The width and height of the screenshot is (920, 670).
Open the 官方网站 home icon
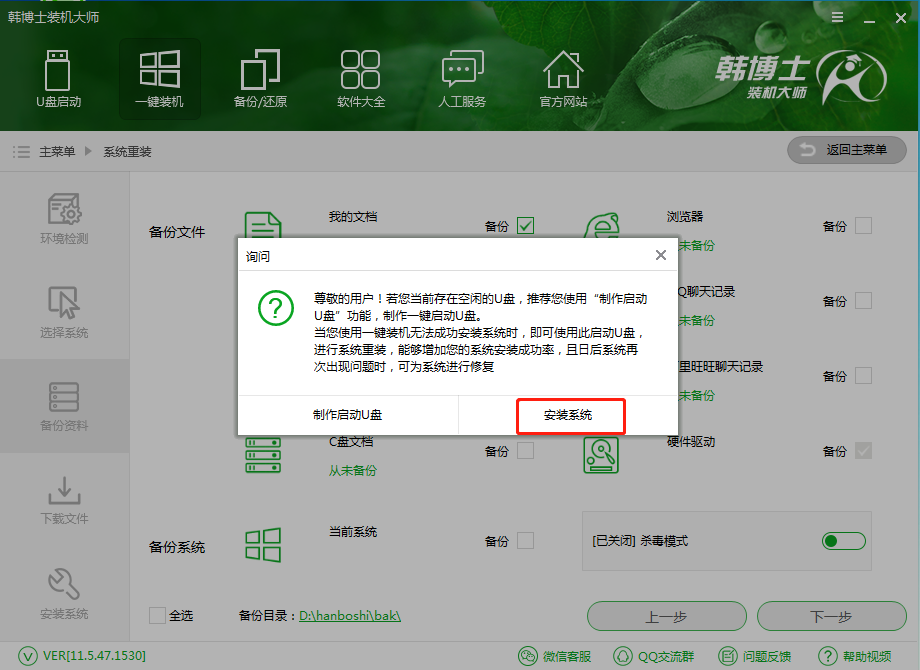562,78
